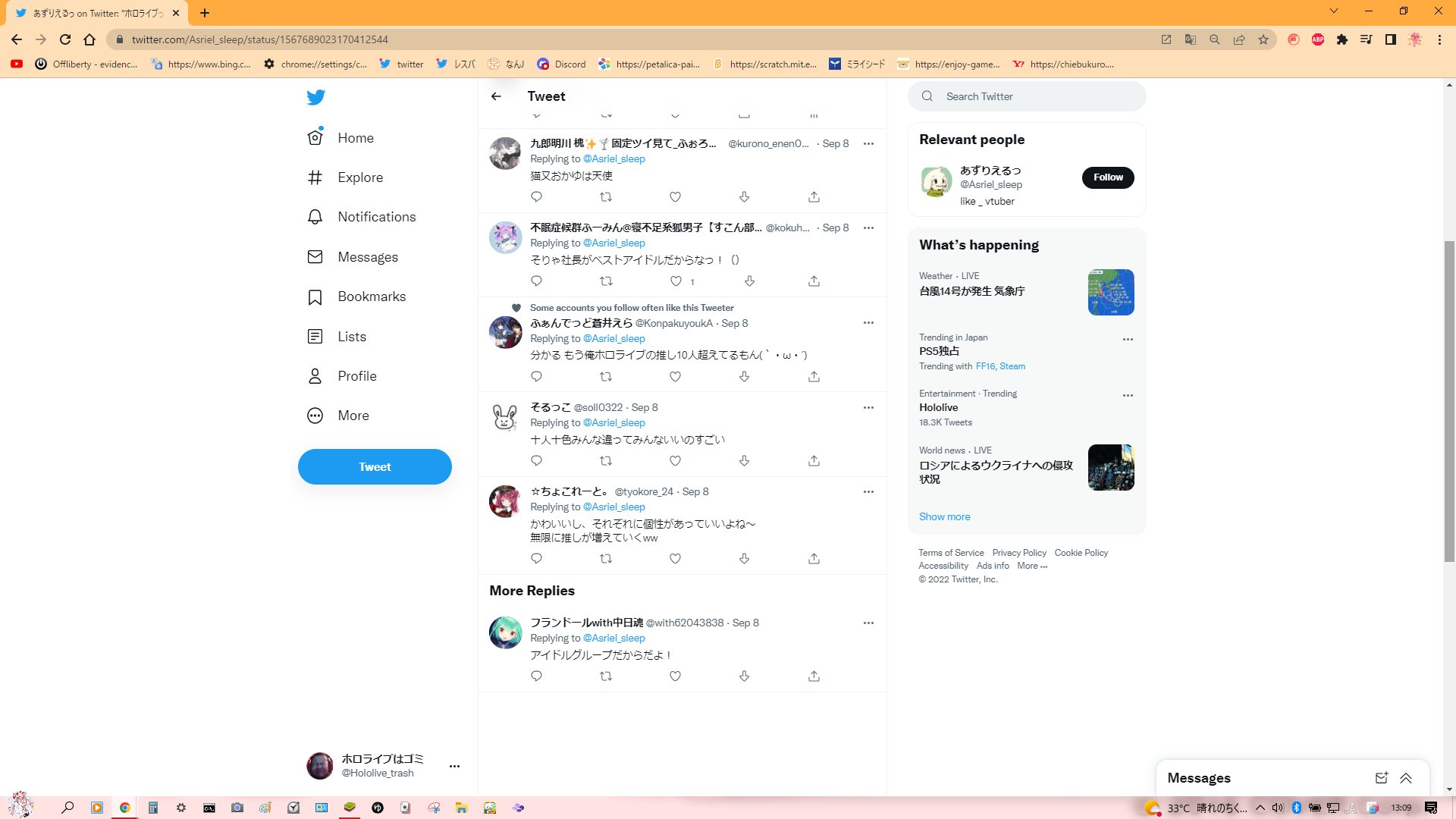Reply to フランドールwith中日魂's tweet
1456x819 pixels.
pyautogui.click(x=536, y=676)
